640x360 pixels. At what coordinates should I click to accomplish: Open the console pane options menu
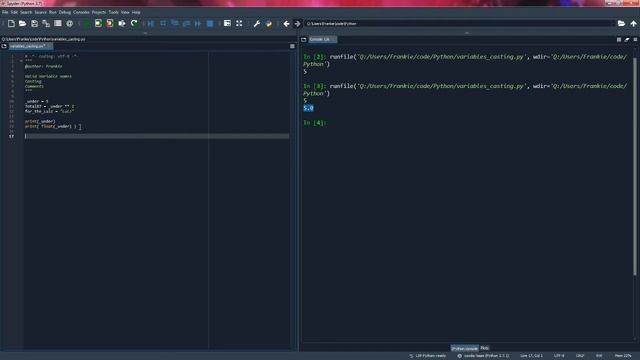(635, 40)
